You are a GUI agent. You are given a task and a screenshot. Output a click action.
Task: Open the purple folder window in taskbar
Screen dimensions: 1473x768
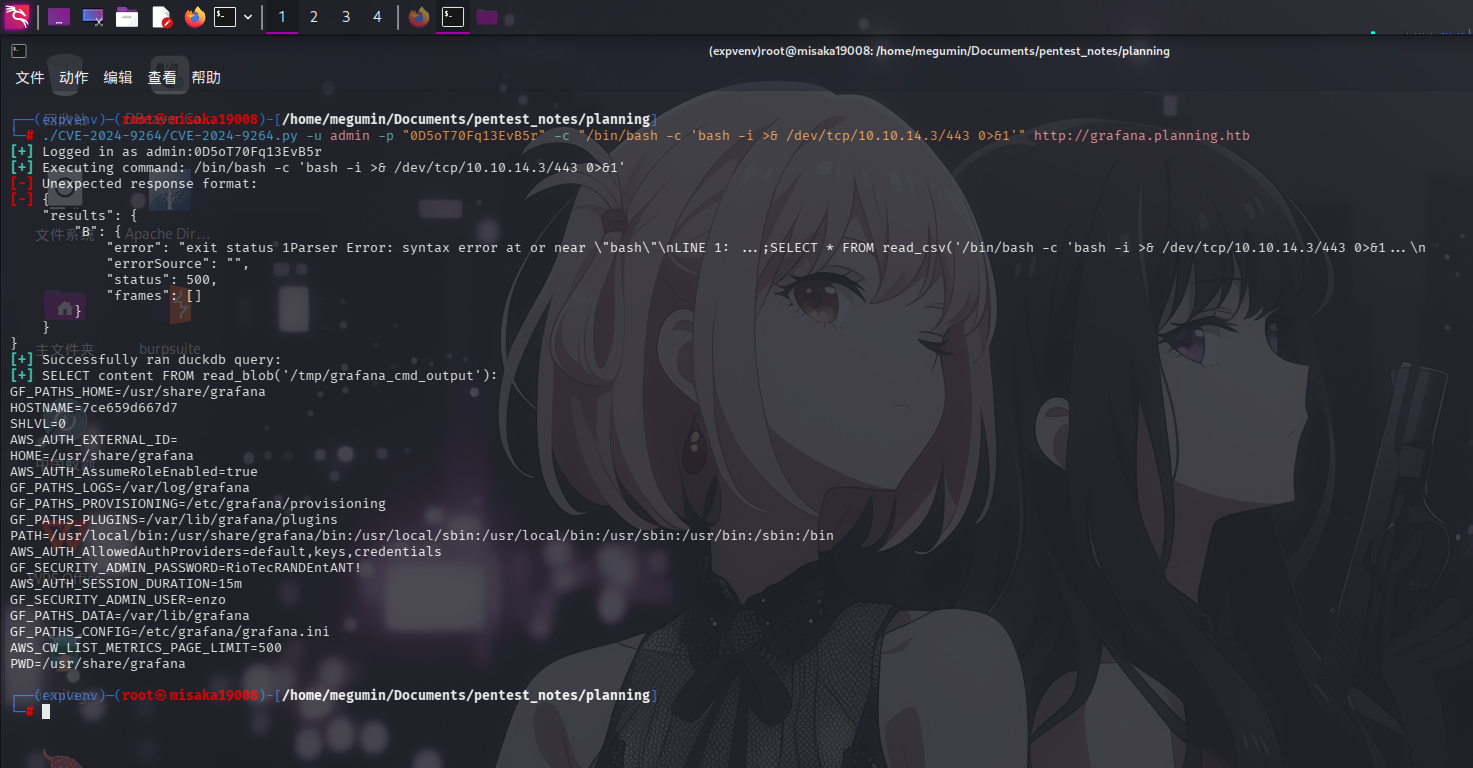[487, 17]
